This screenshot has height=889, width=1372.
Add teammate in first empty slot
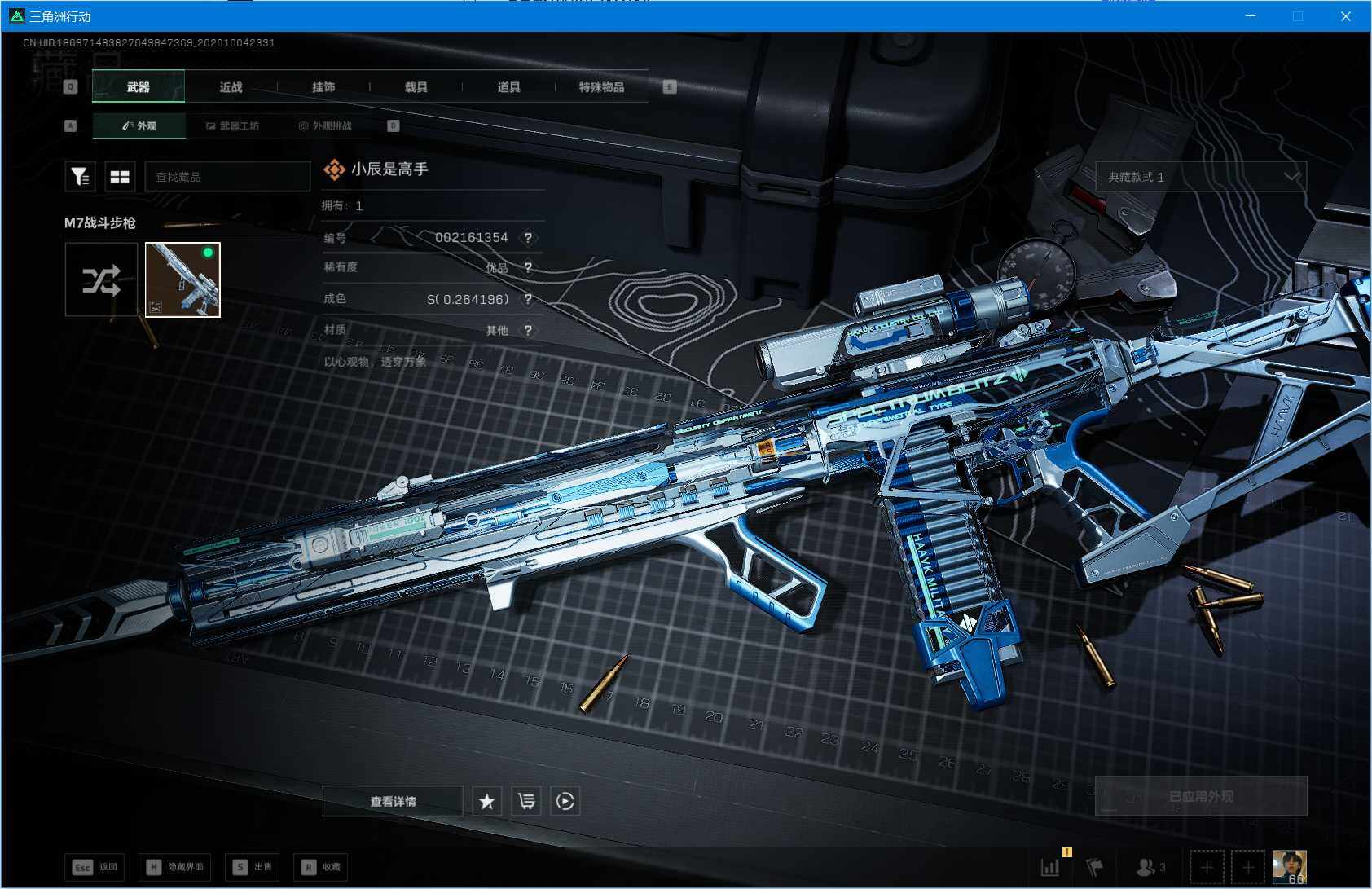click(1207, 866)
